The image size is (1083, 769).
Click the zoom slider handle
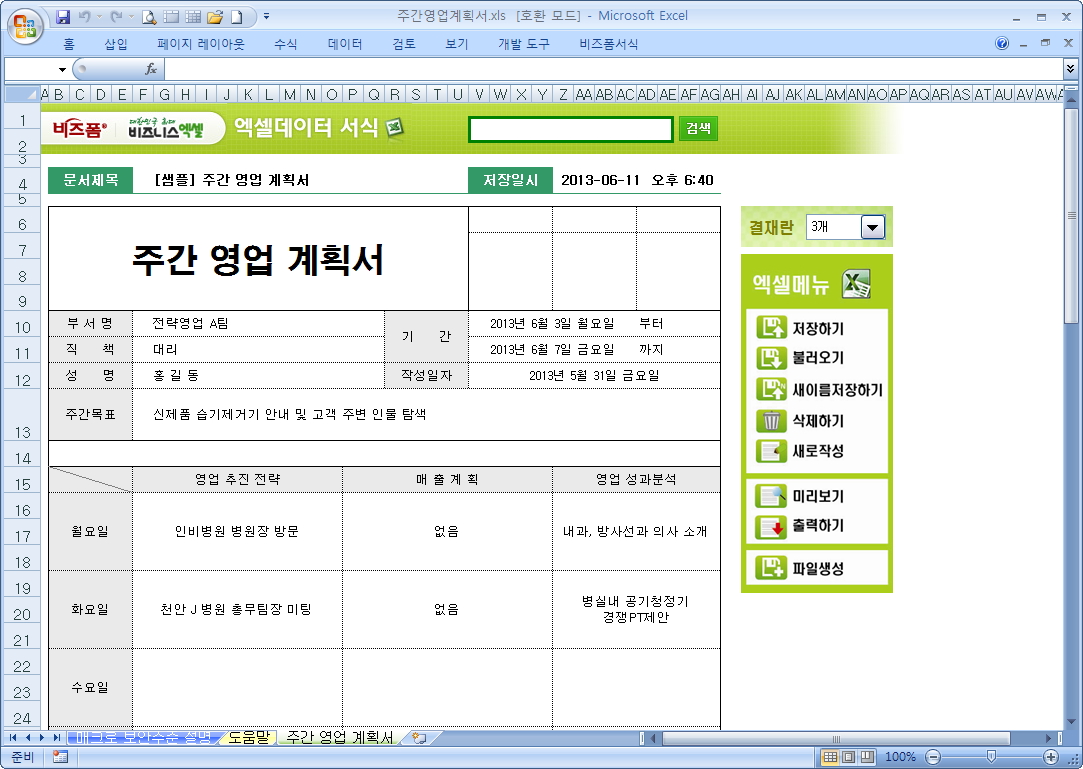[991, 757]
